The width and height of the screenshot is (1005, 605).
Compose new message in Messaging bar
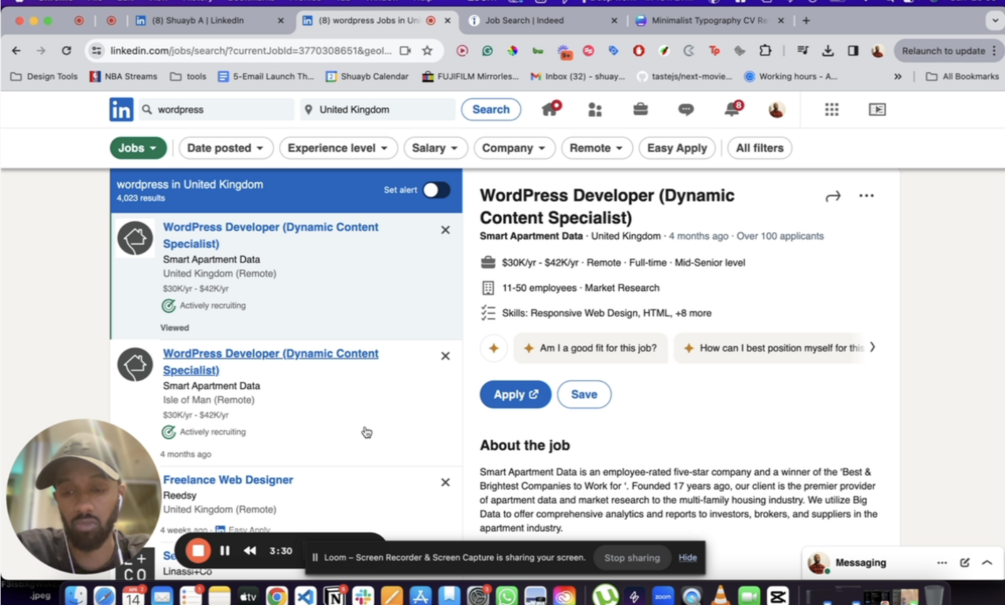(x=964, y=563)
